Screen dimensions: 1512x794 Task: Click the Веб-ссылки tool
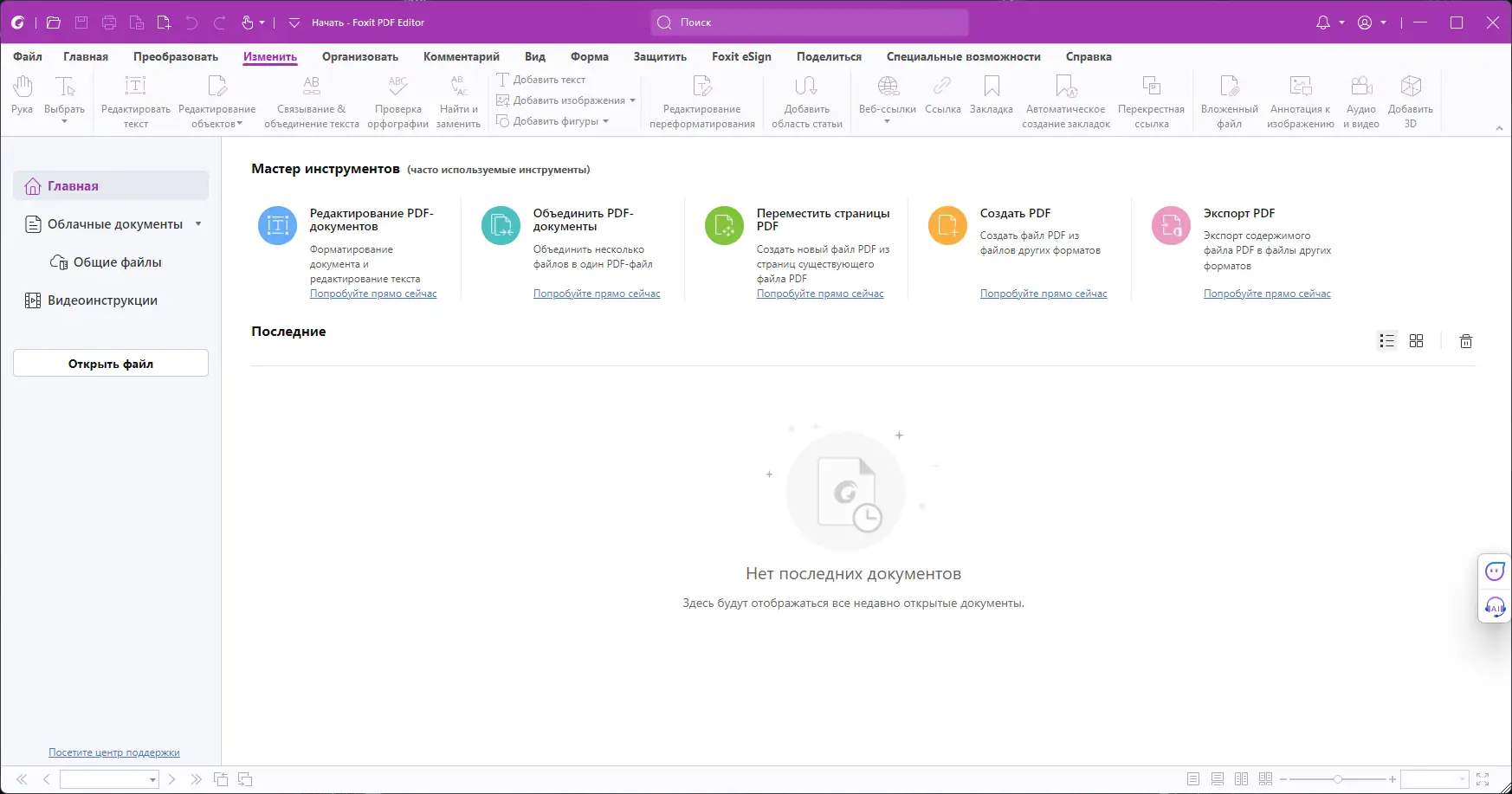point(888,94)
